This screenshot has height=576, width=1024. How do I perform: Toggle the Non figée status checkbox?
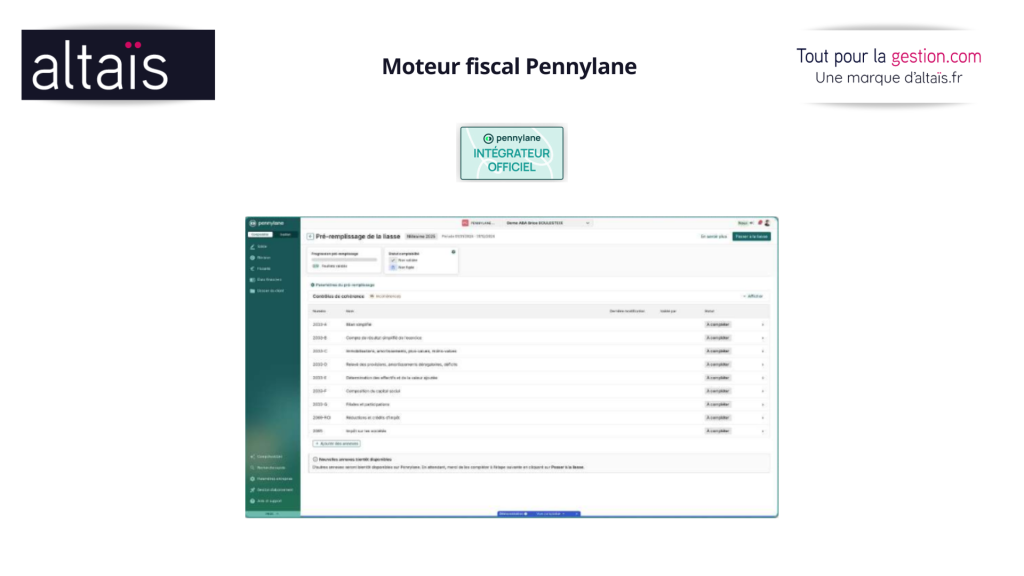392,268
